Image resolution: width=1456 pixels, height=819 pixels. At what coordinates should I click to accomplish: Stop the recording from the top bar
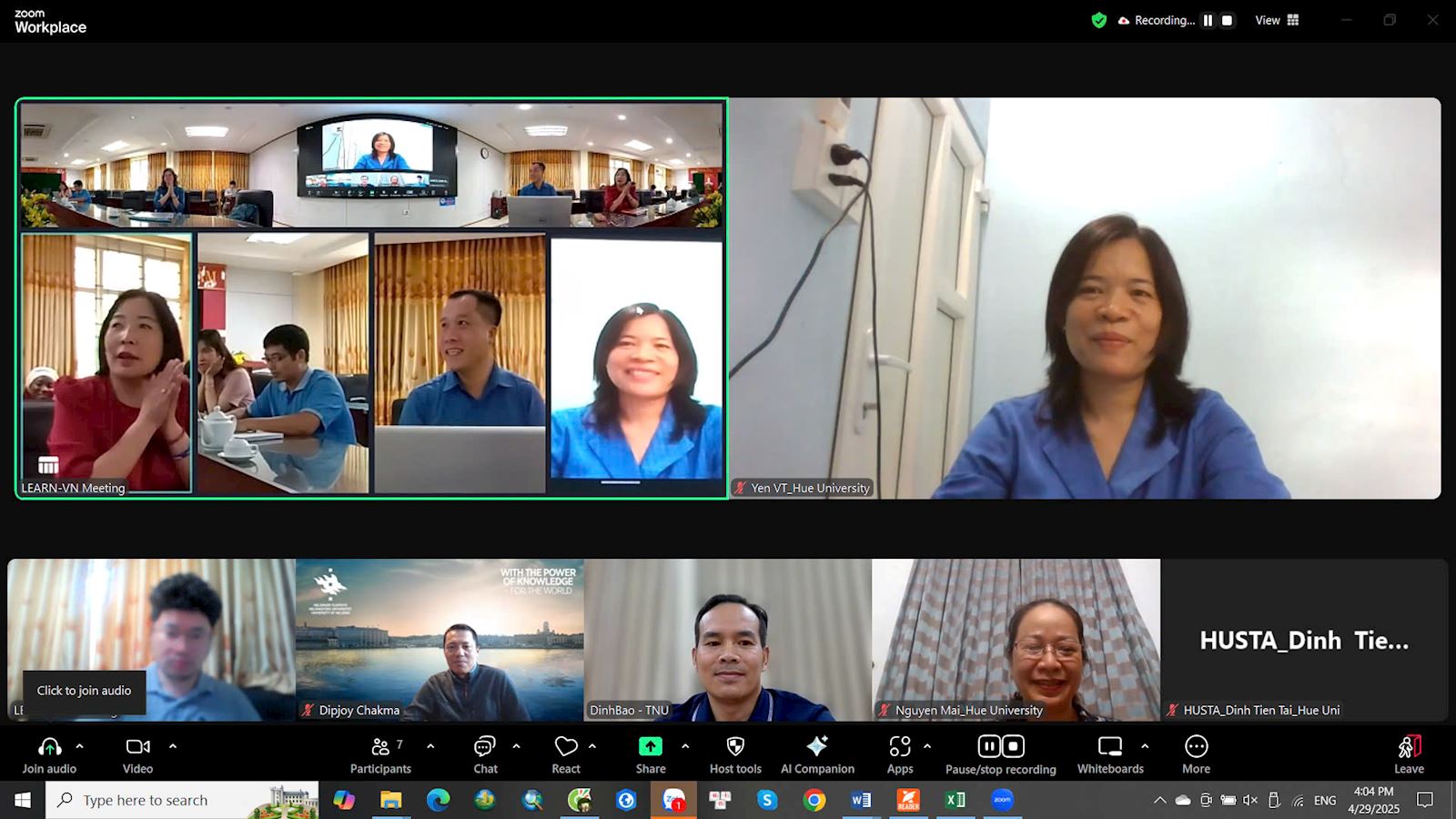tap(1227, 20)
